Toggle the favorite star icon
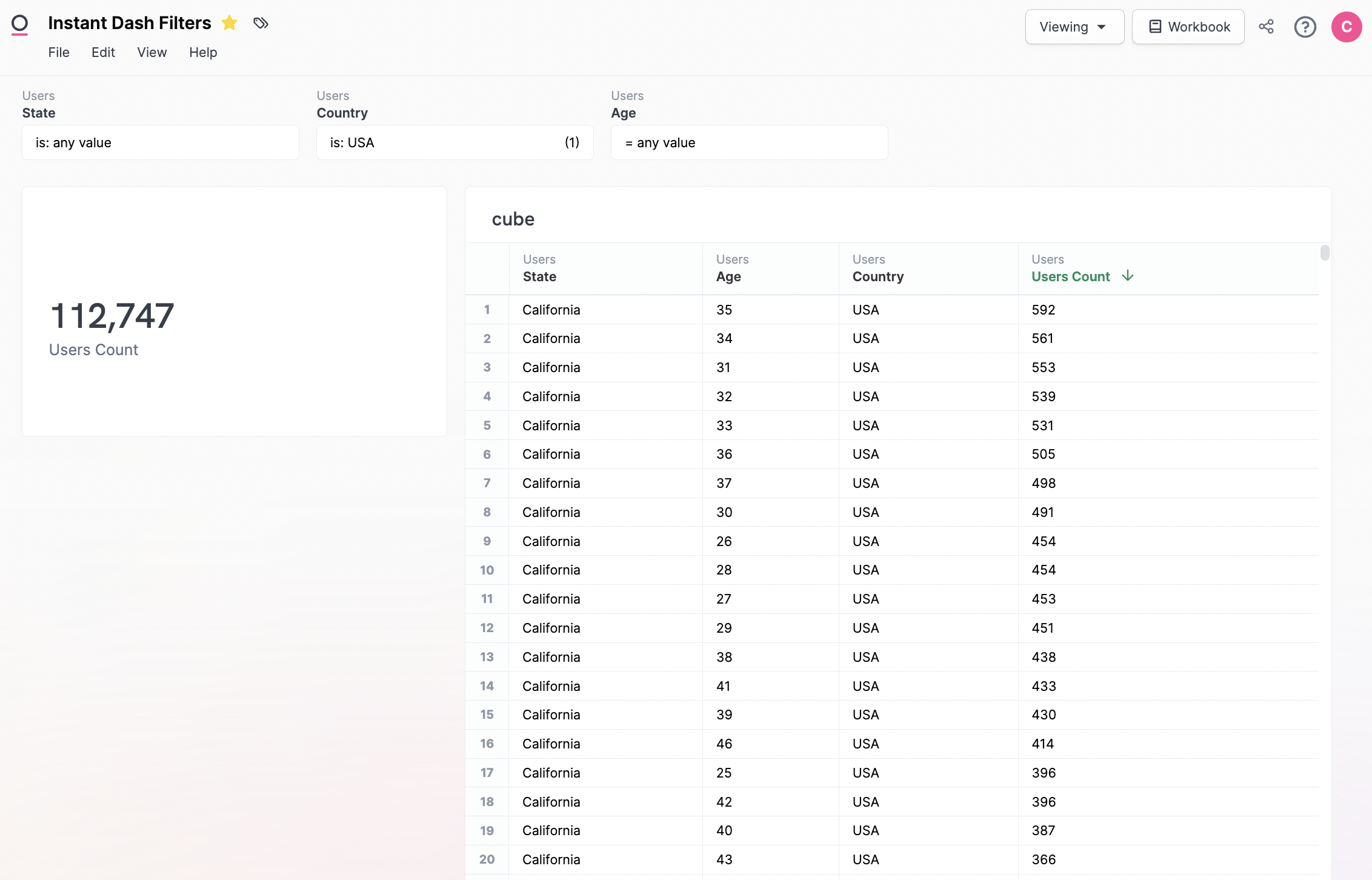Image resolution: width=1372 pixels, height=880 pixels. (229, 23)
